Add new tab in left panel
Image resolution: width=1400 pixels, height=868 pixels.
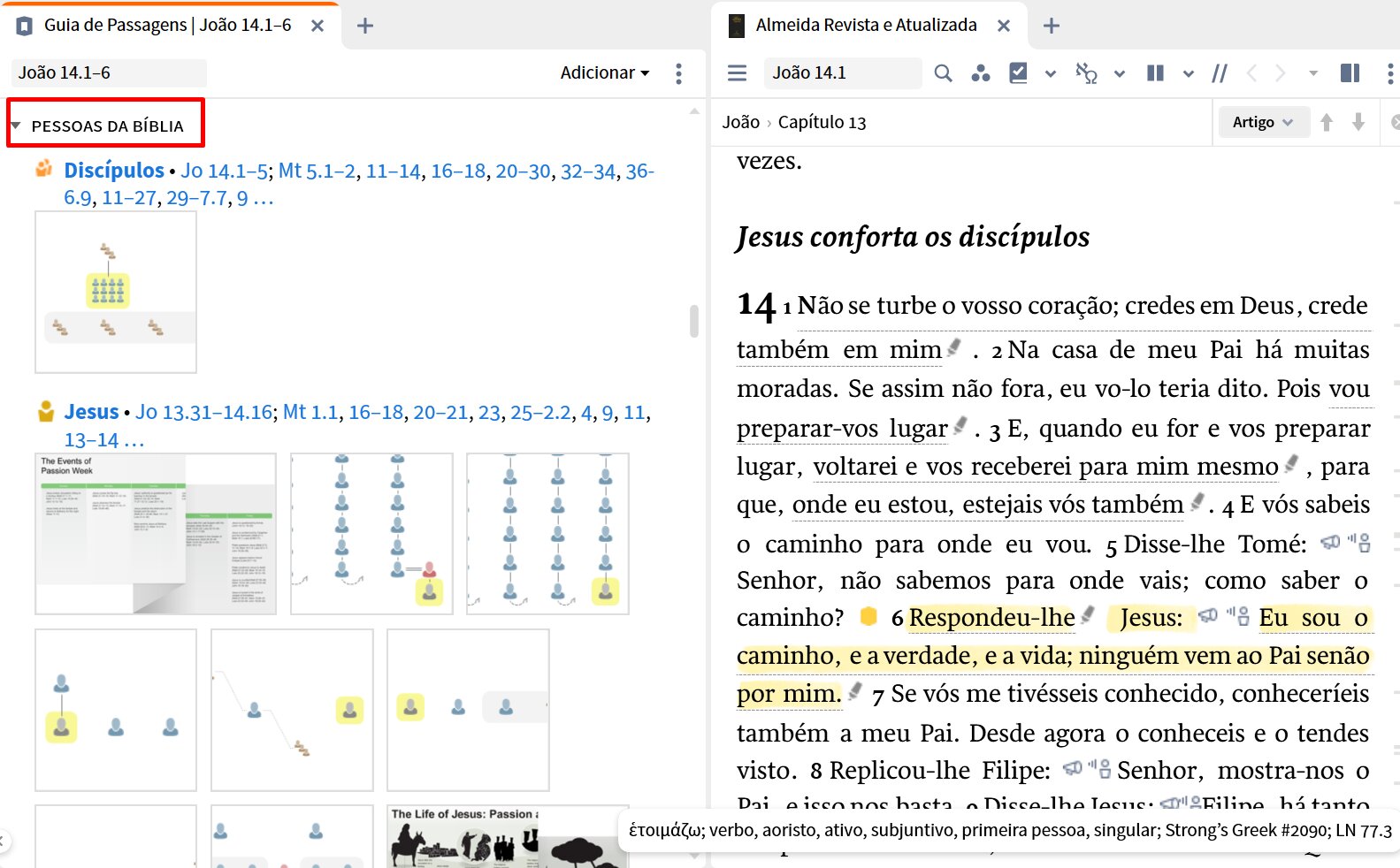[x=364, y=26]
